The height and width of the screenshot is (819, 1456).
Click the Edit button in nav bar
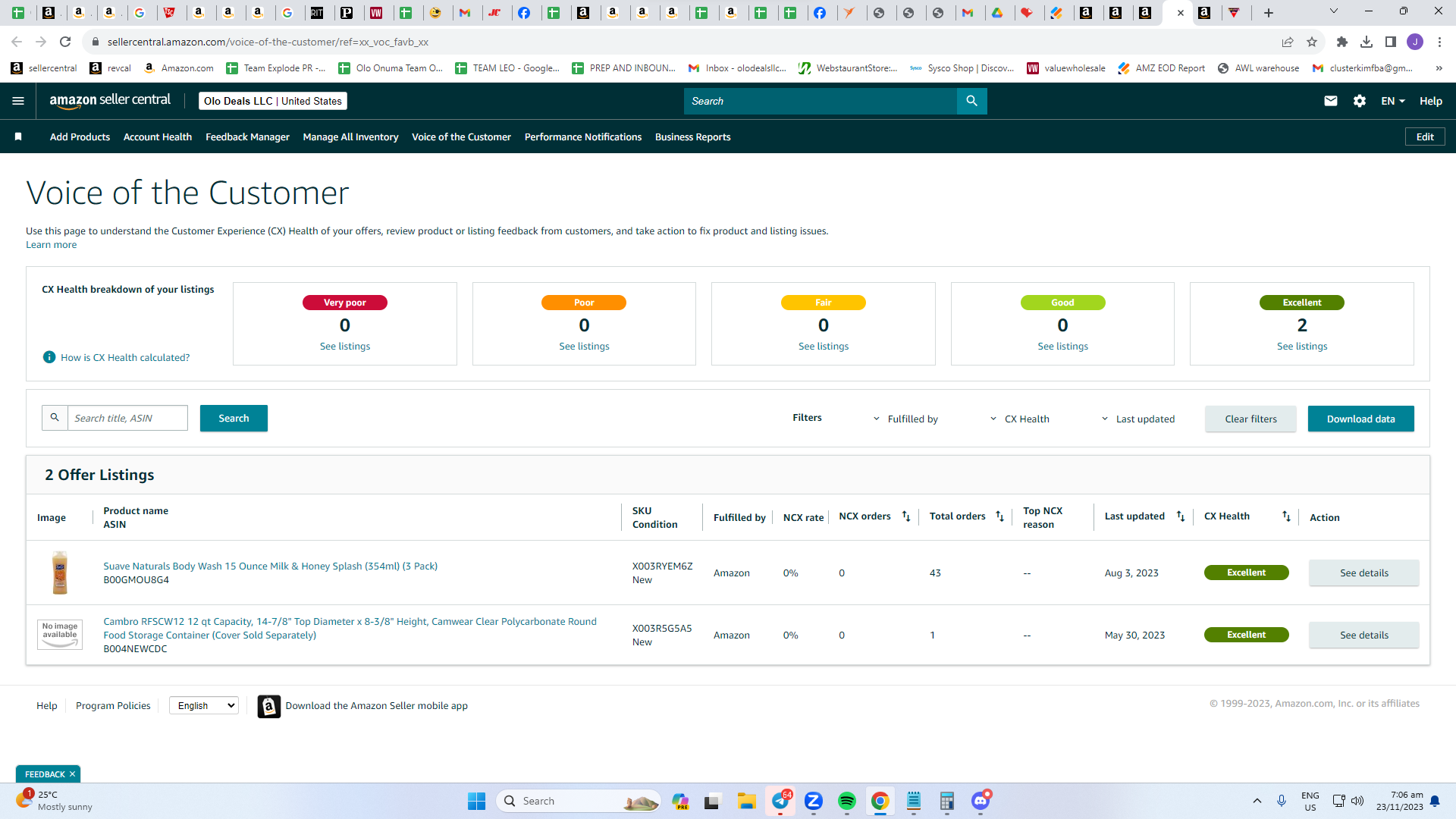point(1425,136)
